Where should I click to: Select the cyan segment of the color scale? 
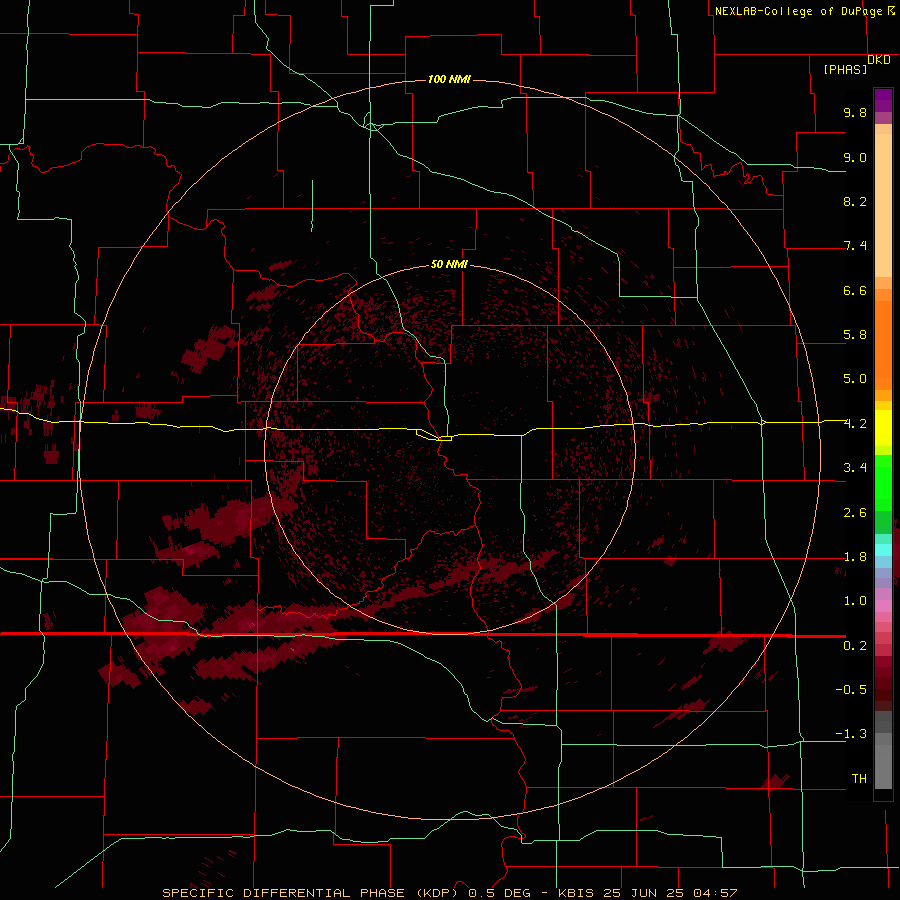[883, 550]
